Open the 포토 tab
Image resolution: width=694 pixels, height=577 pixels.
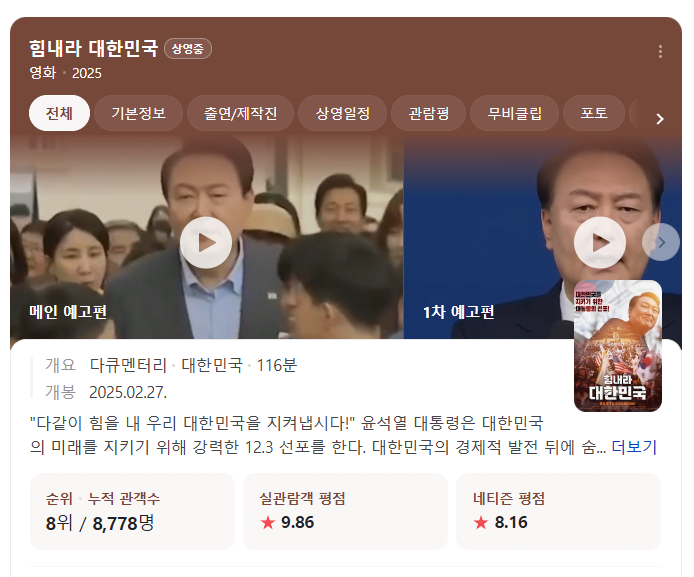[594, 113]
